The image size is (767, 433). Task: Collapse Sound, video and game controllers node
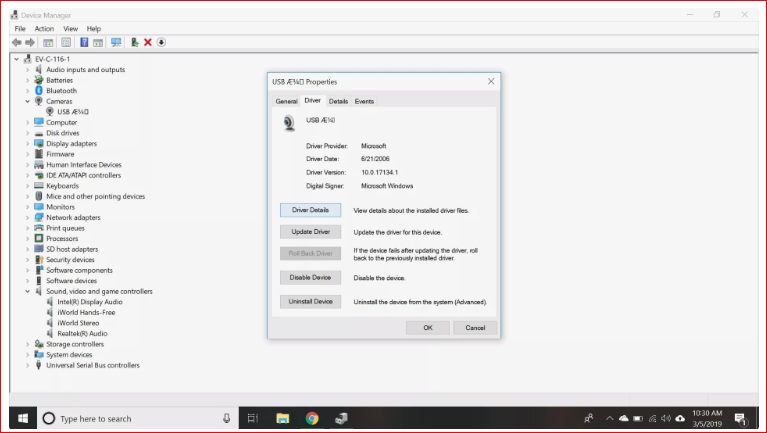tap(28, 292)
